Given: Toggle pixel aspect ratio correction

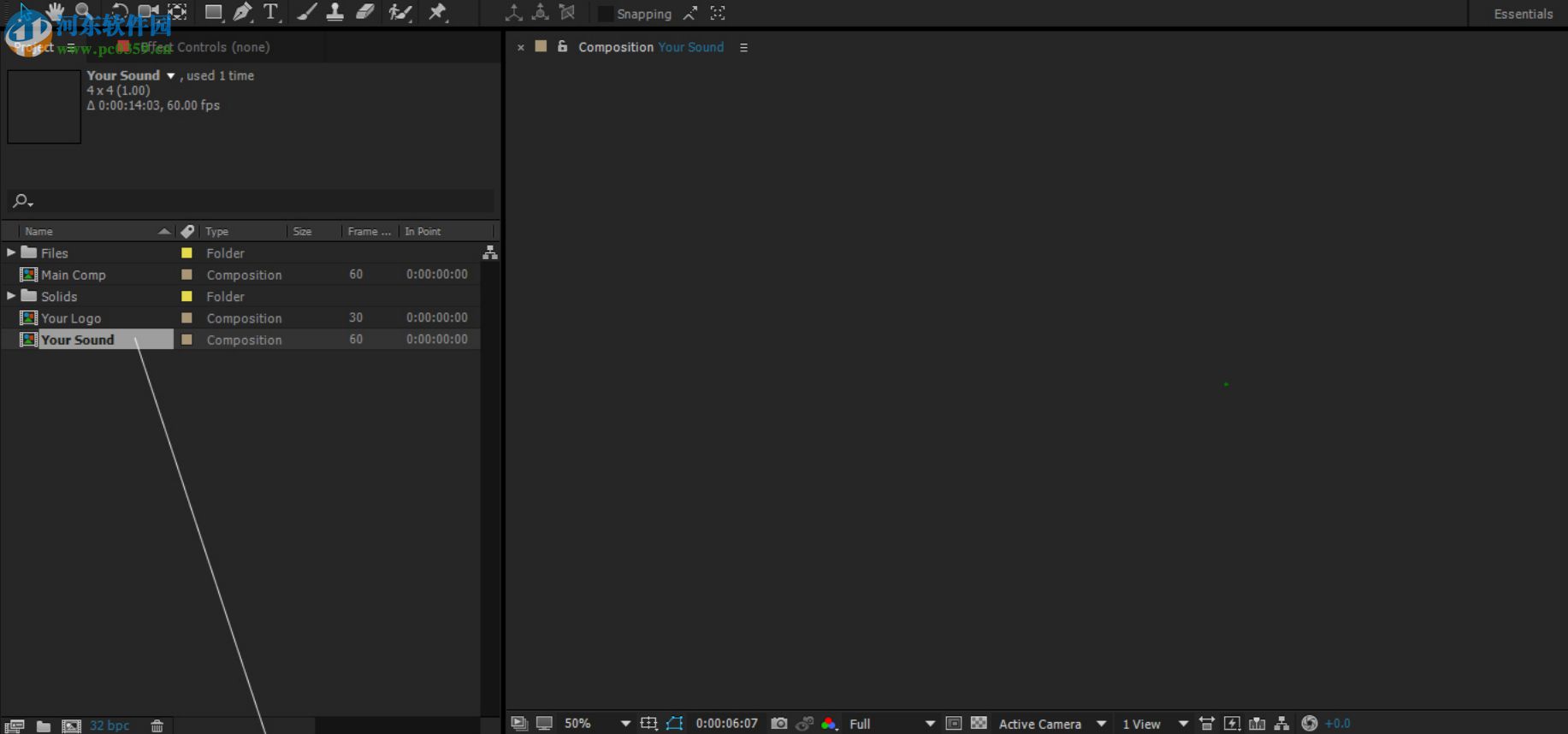Looking at the screenshot, I should tap(1207, 724).
